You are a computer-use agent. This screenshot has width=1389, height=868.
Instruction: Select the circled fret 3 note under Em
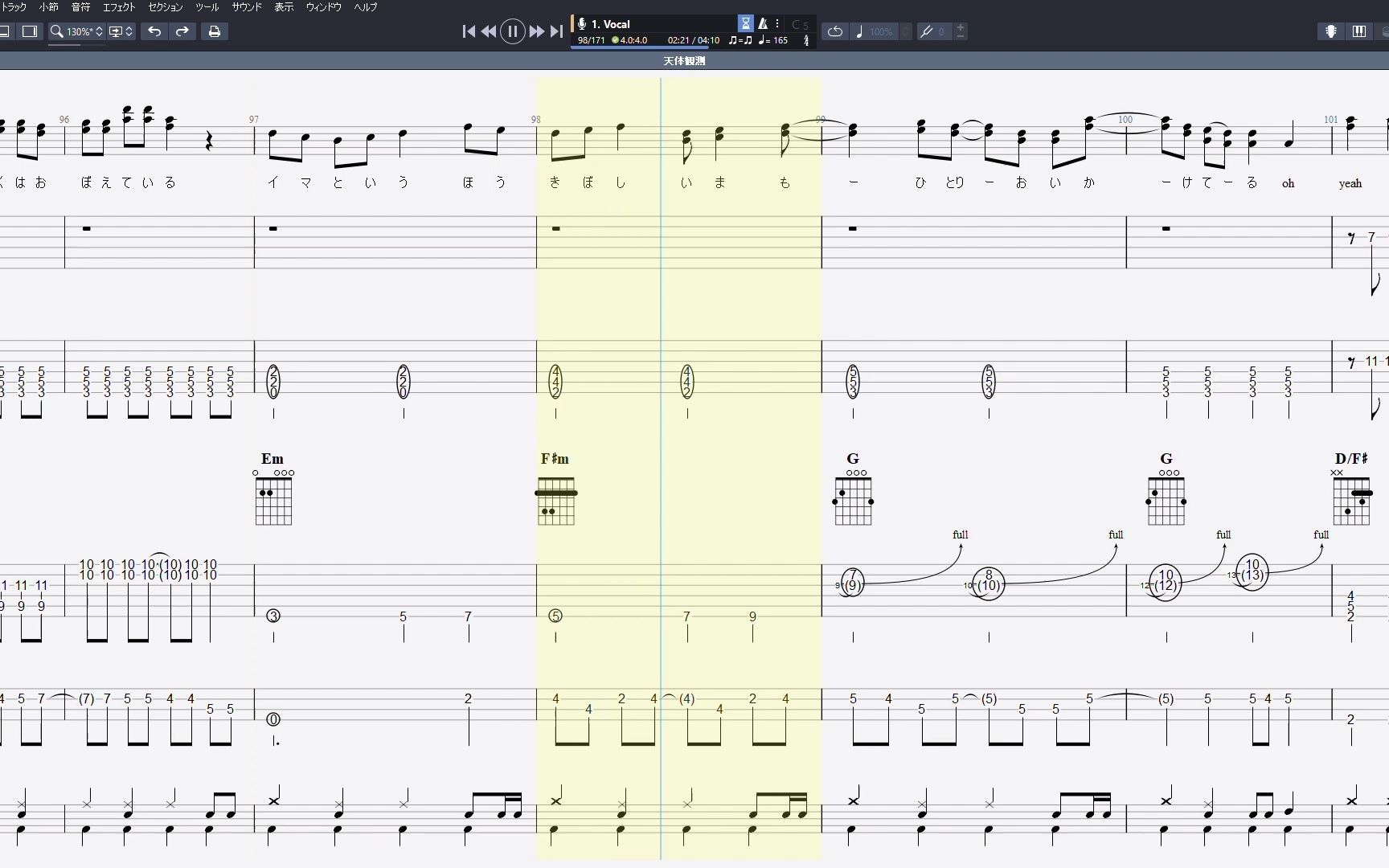click(x=273, y=616)
